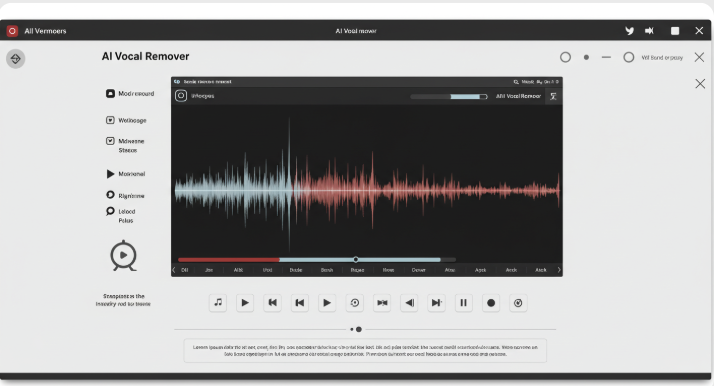Select the first hollow circle in the header

(566, 57)
